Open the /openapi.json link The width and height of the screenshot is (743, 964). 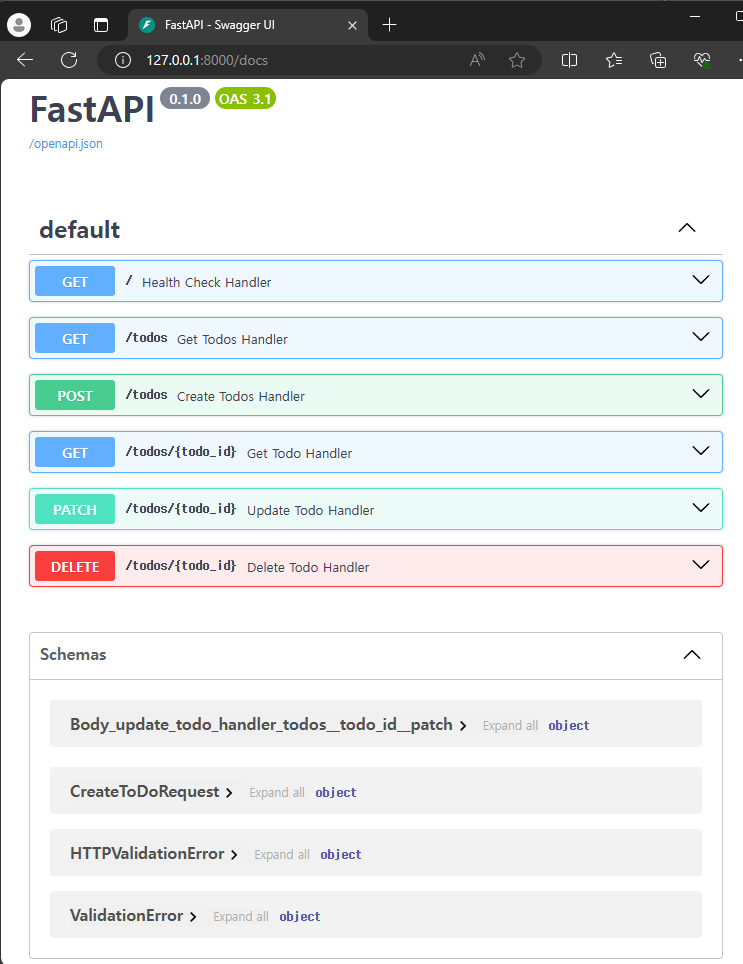click(x=66, y=144)
